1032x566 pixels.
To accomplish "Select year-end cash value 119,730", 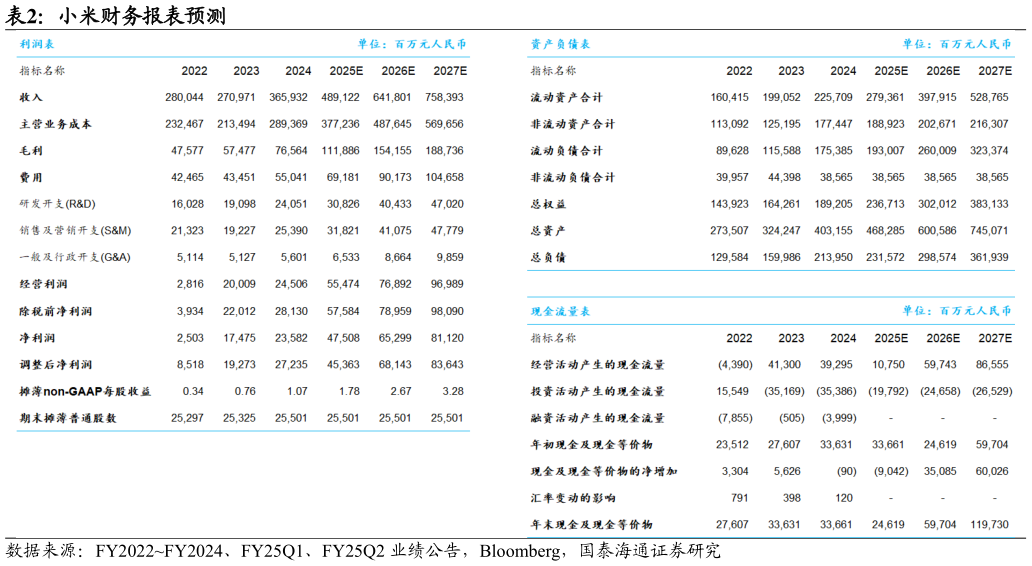I will pyautogui.click(x=989, y=525).
